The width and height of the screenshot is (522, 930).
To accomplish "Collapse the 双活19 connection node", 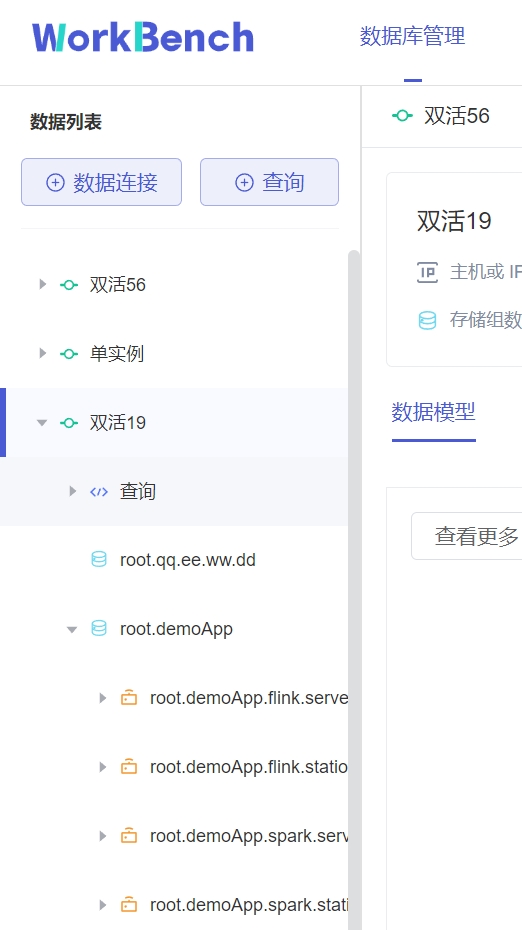I will (42, 423).
